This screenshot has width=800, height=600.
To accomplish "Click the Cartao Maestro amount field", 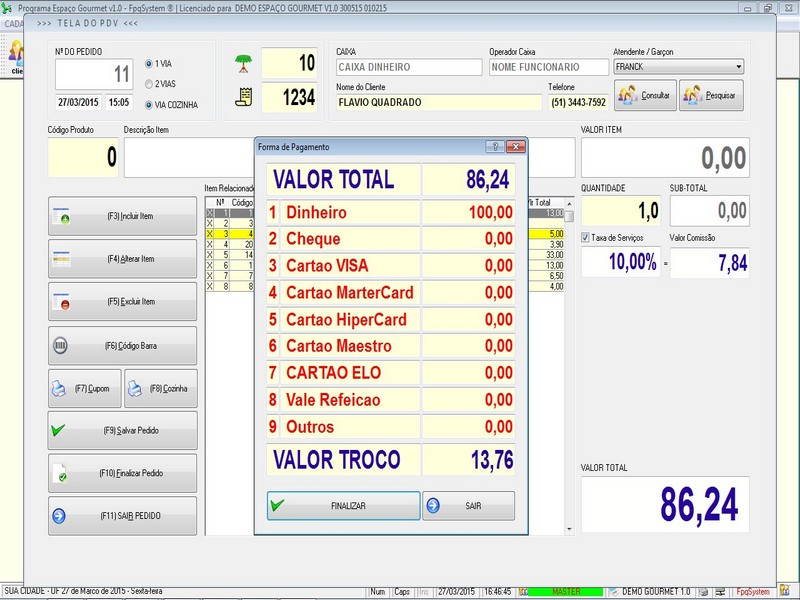I will pos(468,346).
